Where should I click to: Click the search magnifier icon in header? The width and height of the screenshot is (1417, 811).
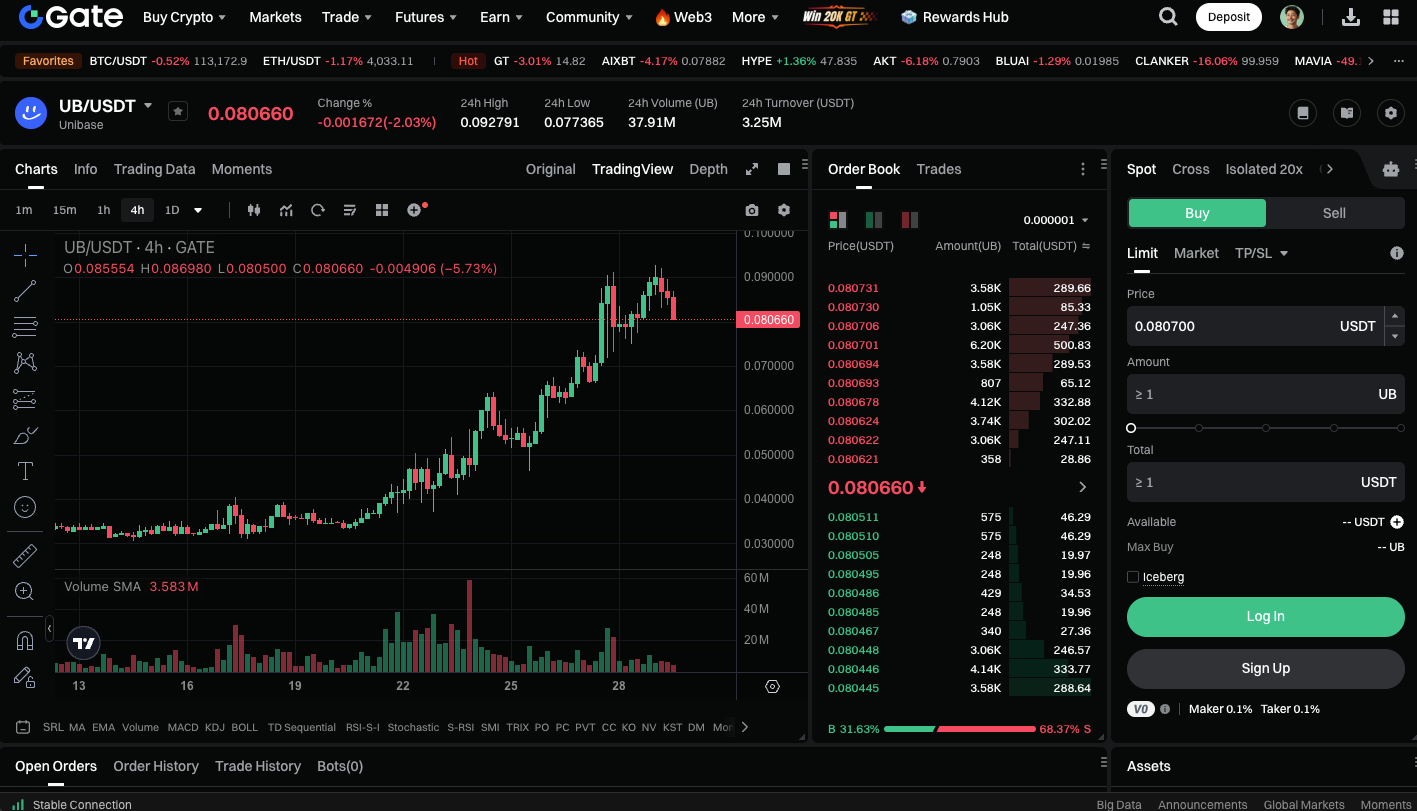(x=1167, y=17)
